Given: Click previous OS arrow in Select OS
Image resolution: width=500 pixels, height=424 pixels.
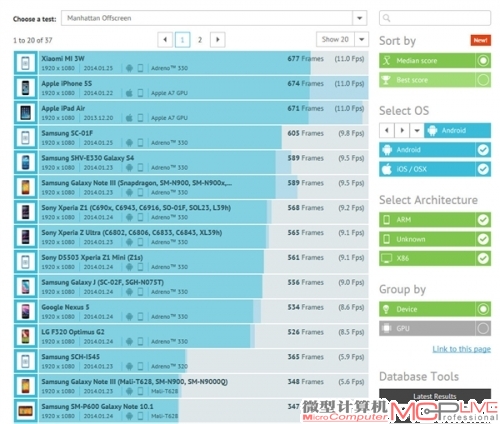Looking at the screenshot, I should tap(387, 130).
